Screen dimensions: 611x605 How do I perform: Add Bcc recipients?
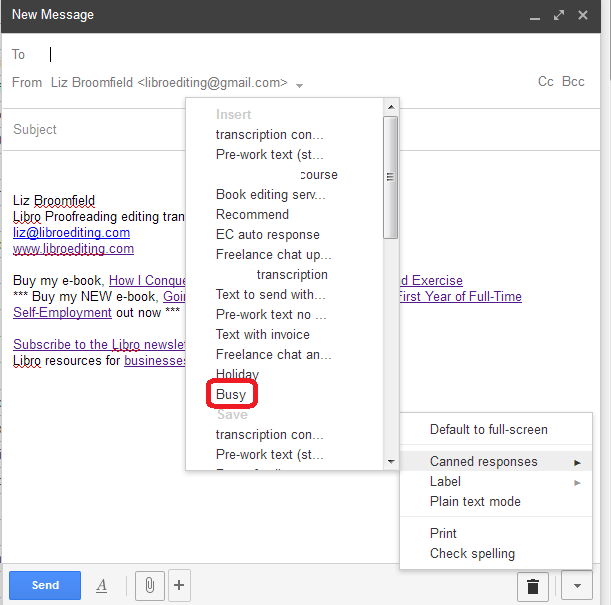tap(573, 82)
